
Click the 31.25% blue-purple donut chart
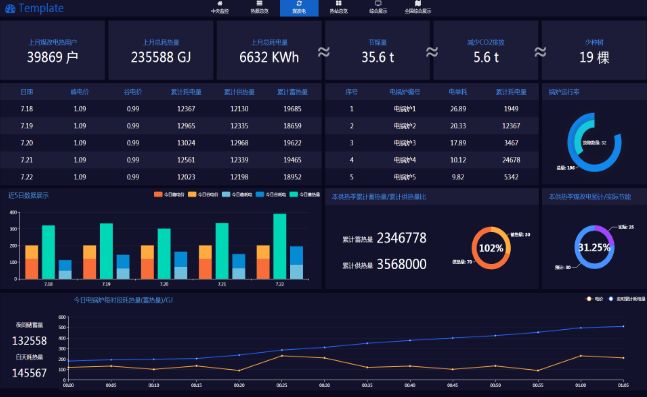[x=594, y=247]
